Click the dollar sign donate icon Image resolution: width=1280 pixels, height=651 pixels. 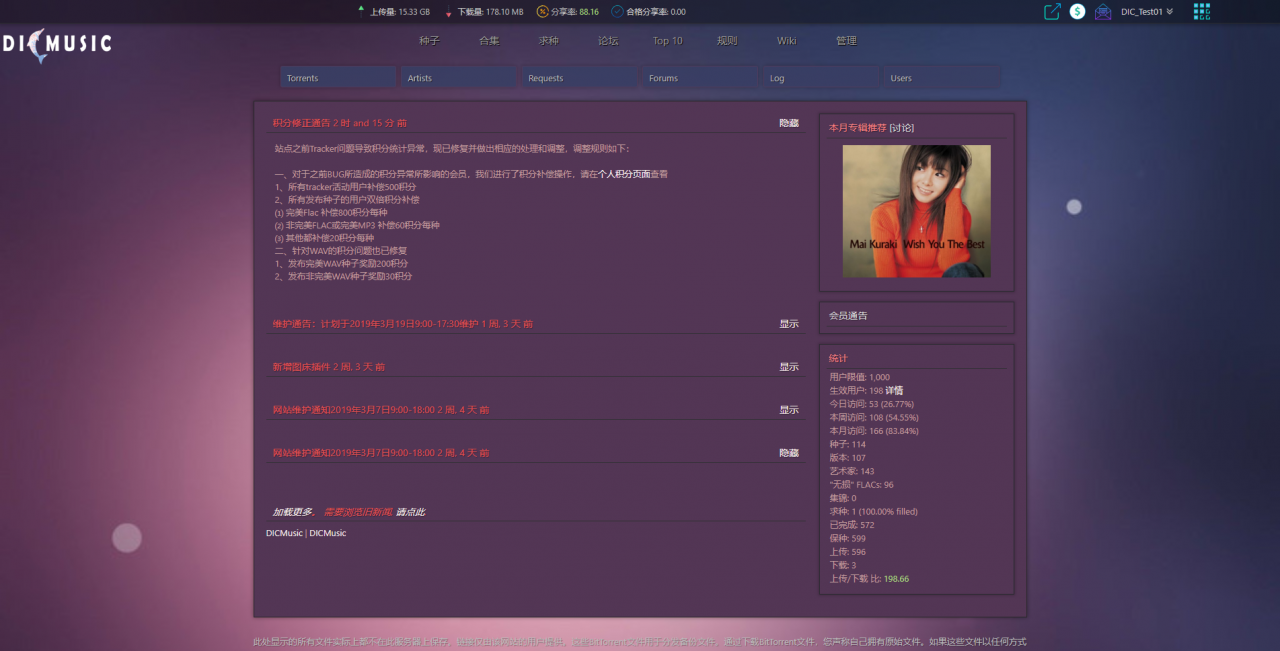[1077, 12]
